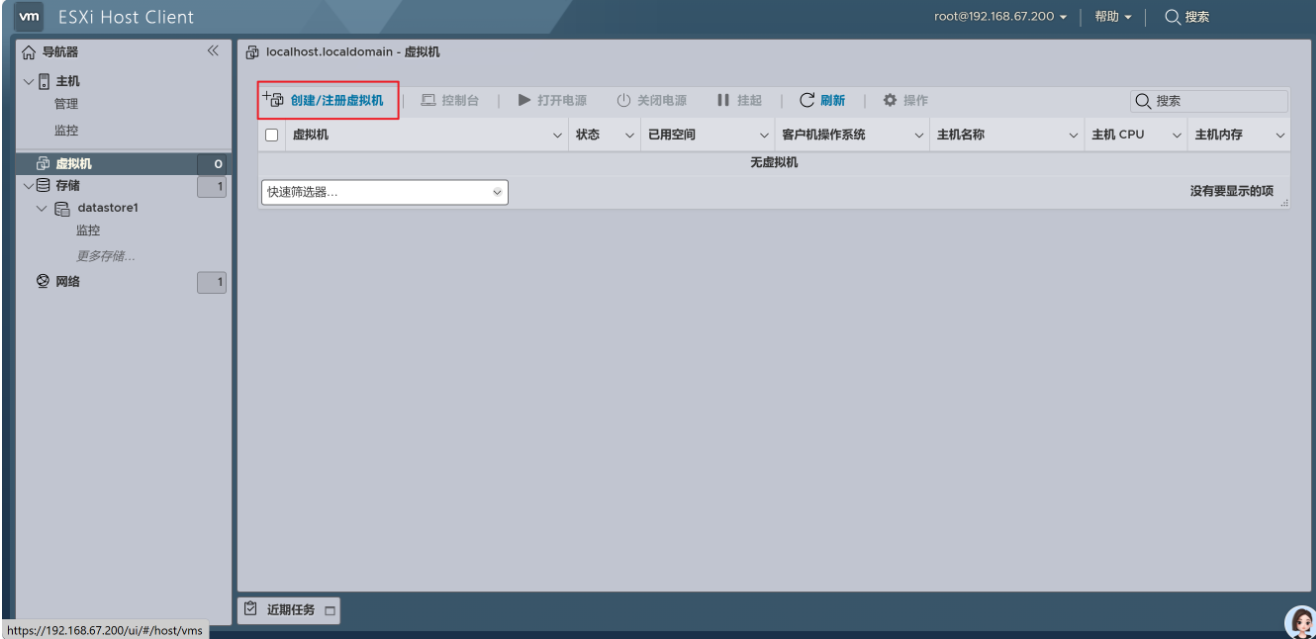Open the Host Name column dropdown arrow
This screenshot has width=1316, height=639.
click(x=1074, y=135)
